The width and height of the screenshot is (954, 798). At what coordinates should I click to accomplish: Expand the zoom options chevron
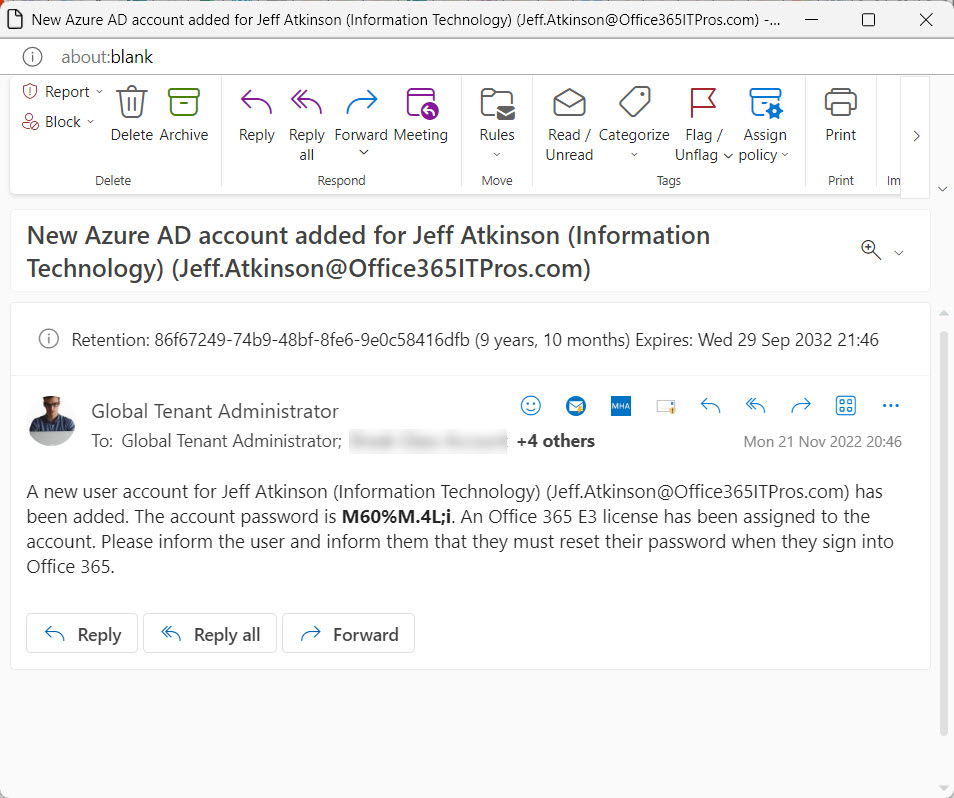tap(899, 252)
